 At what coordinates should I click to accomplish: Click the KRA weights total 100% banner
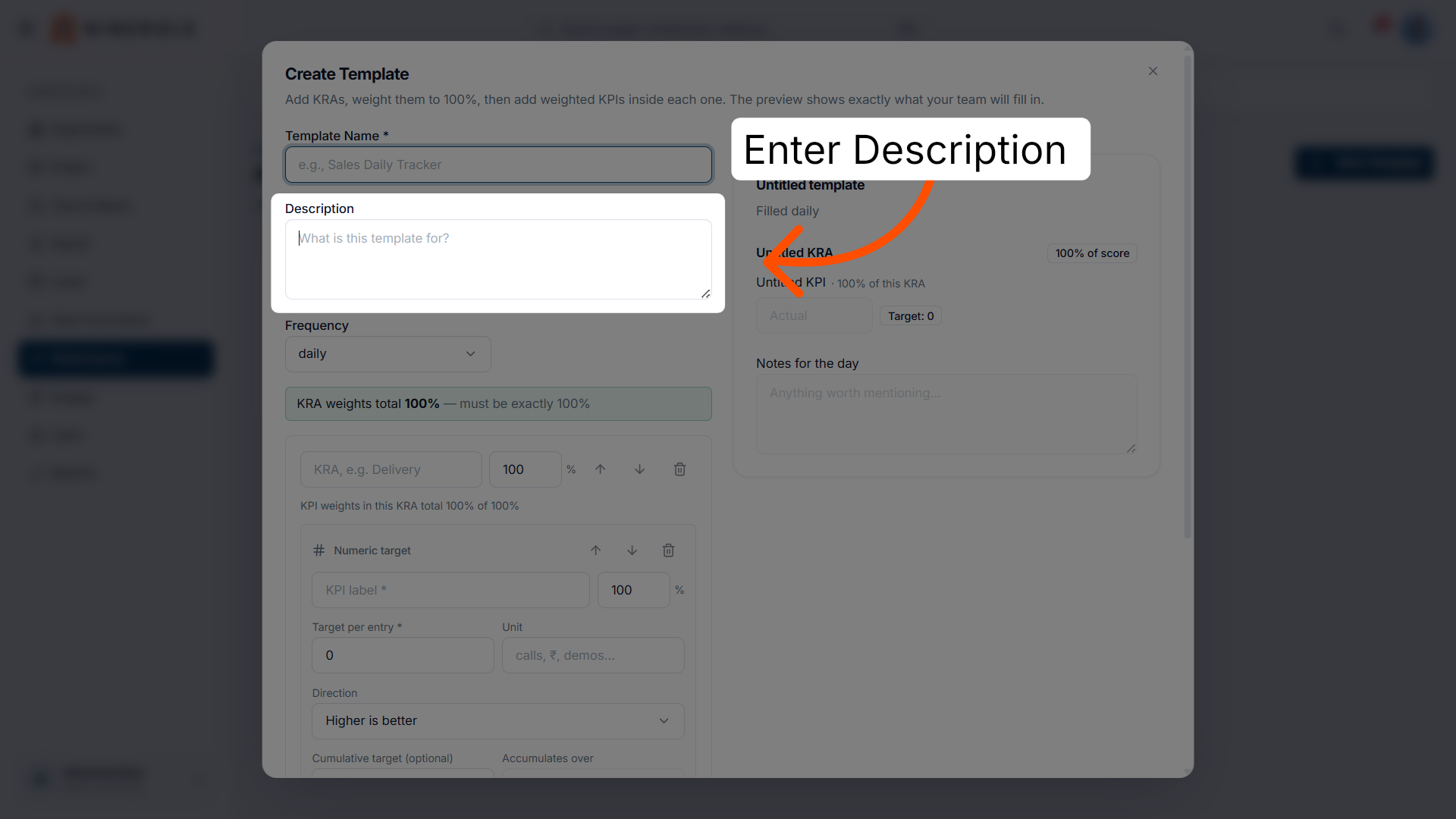point(498,404)
